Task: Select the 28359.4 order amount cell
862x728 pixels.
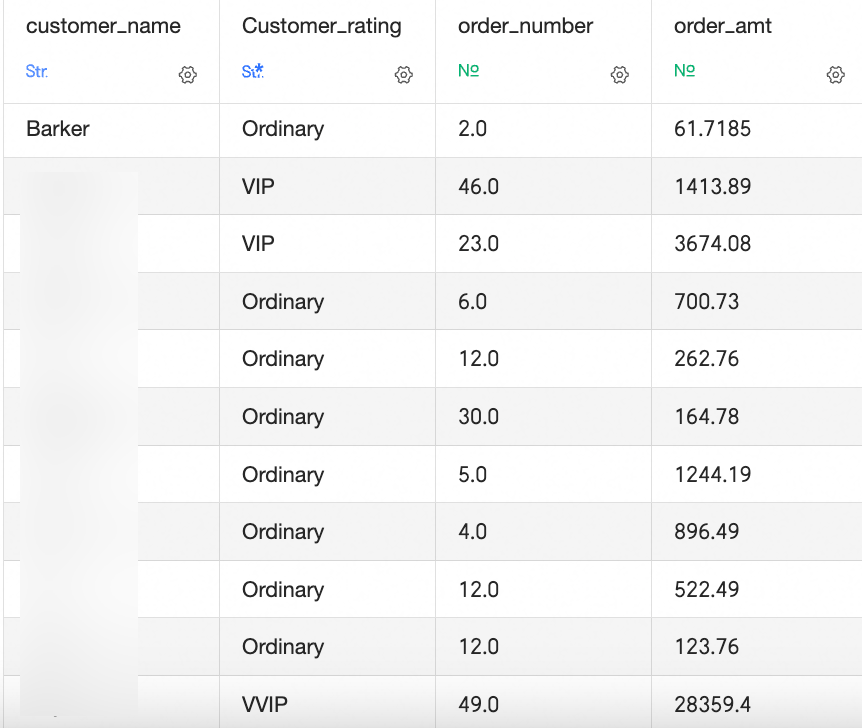Action: pyautogui.click(x=713, y=704)
